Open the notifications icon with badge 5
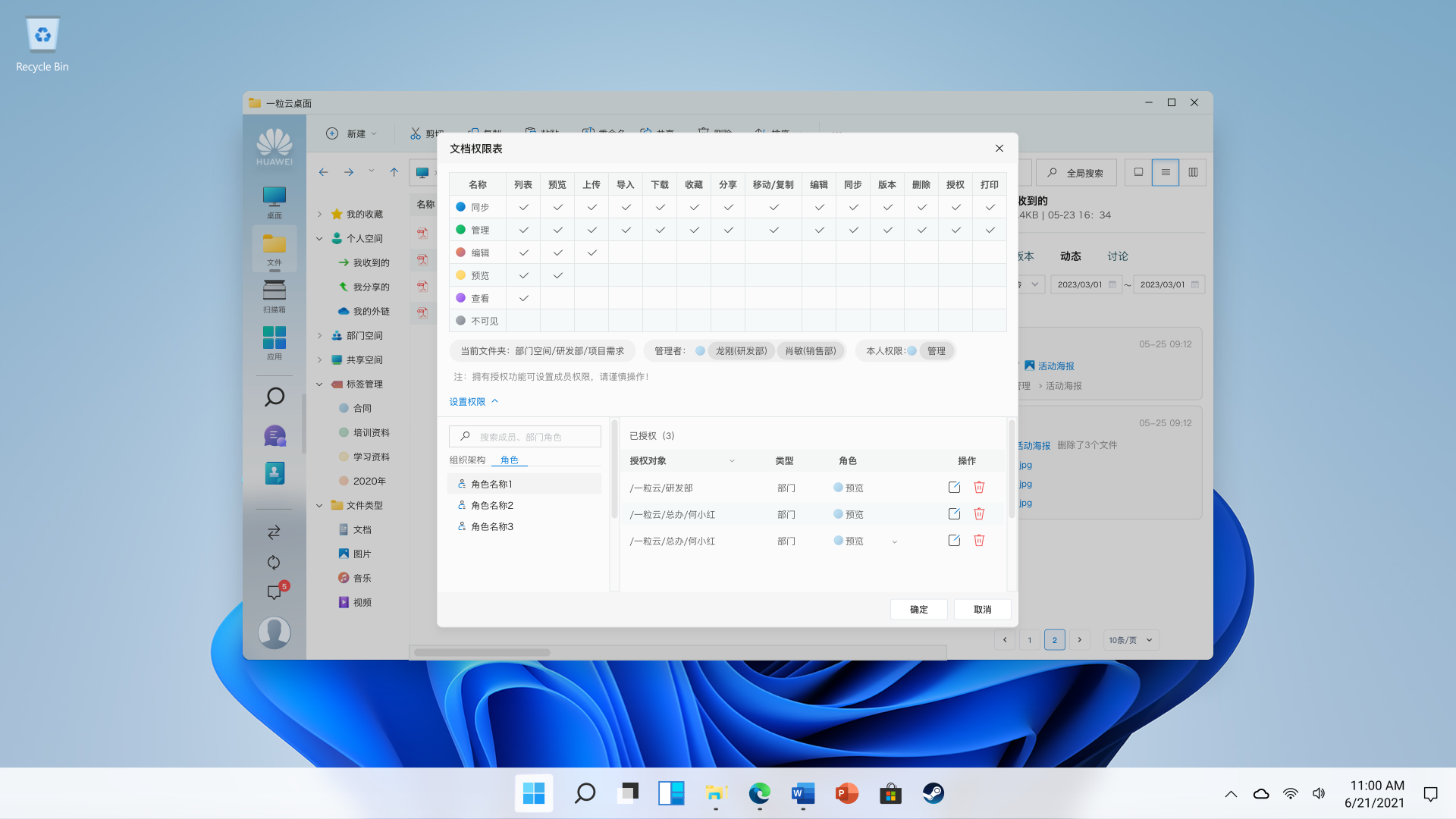 275,592
